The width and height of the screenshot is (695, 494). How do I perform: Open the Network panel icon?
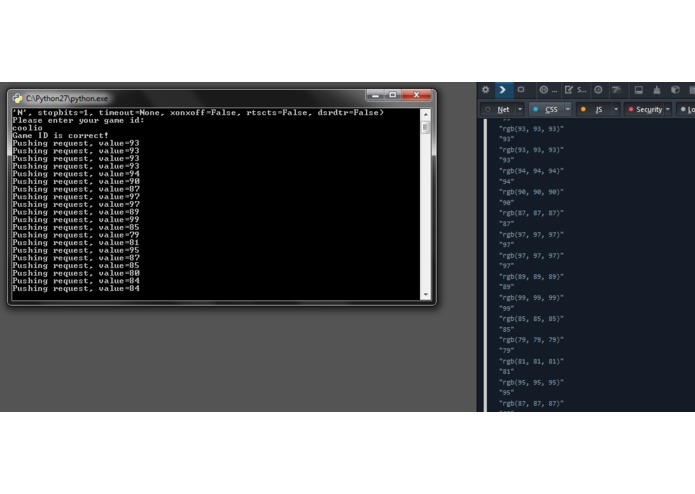[x=617, y=90]
